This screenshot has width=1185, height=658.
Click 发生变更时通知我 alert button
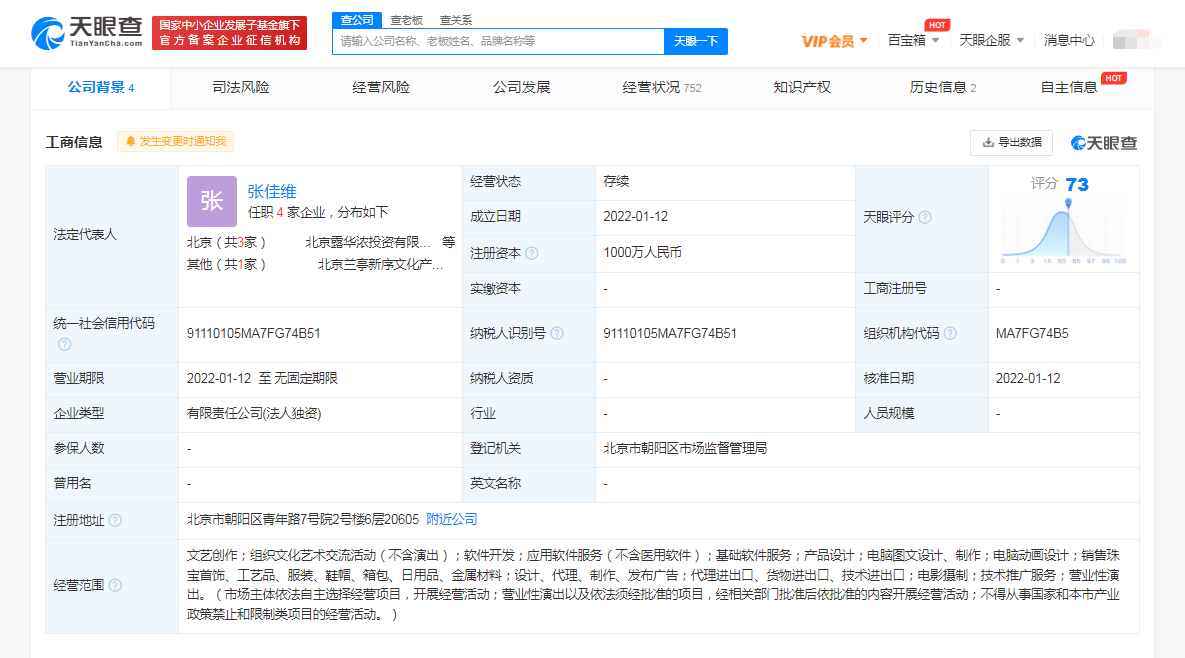(175, 141)
